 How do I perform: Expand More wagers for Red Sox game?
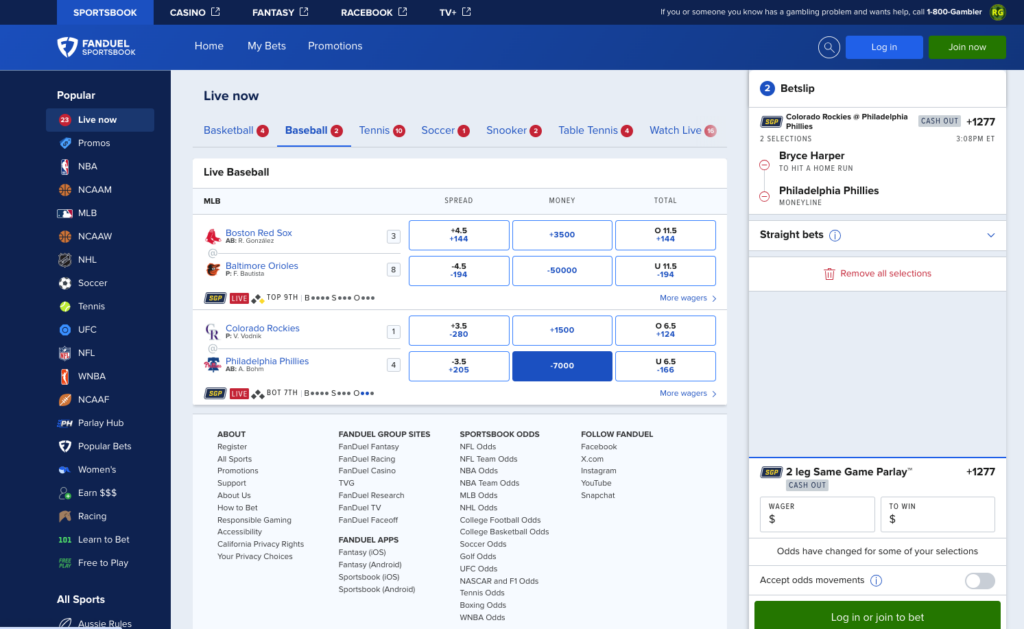pos(687,298)
